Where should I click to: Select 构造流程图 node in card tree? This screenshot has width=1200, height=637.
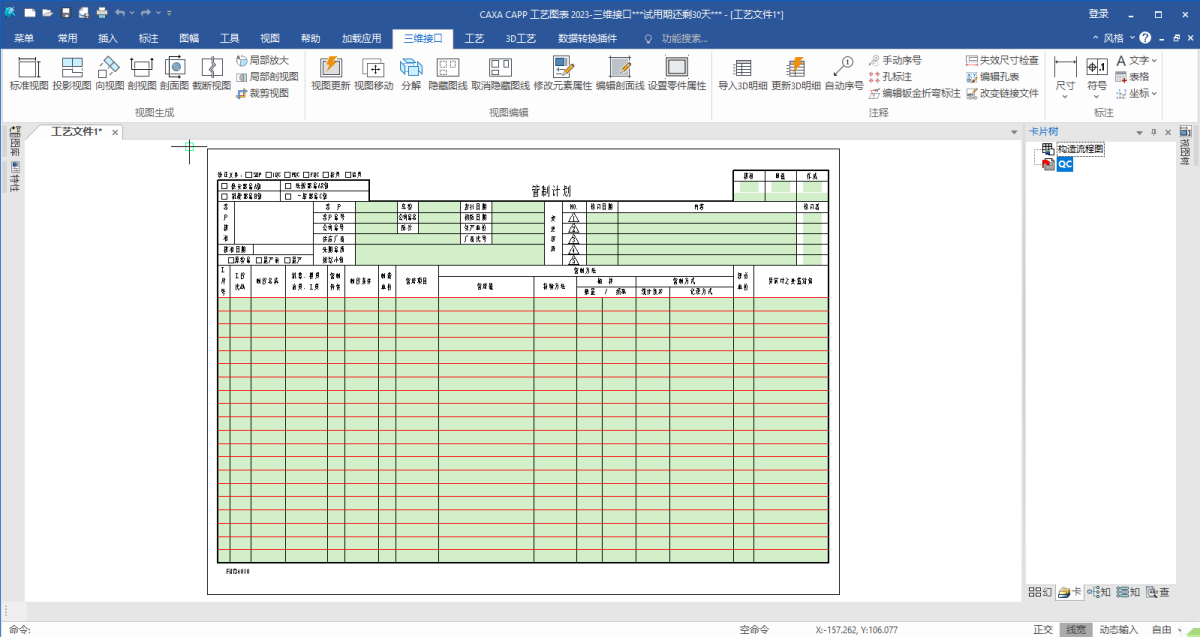click(1080, 149)
